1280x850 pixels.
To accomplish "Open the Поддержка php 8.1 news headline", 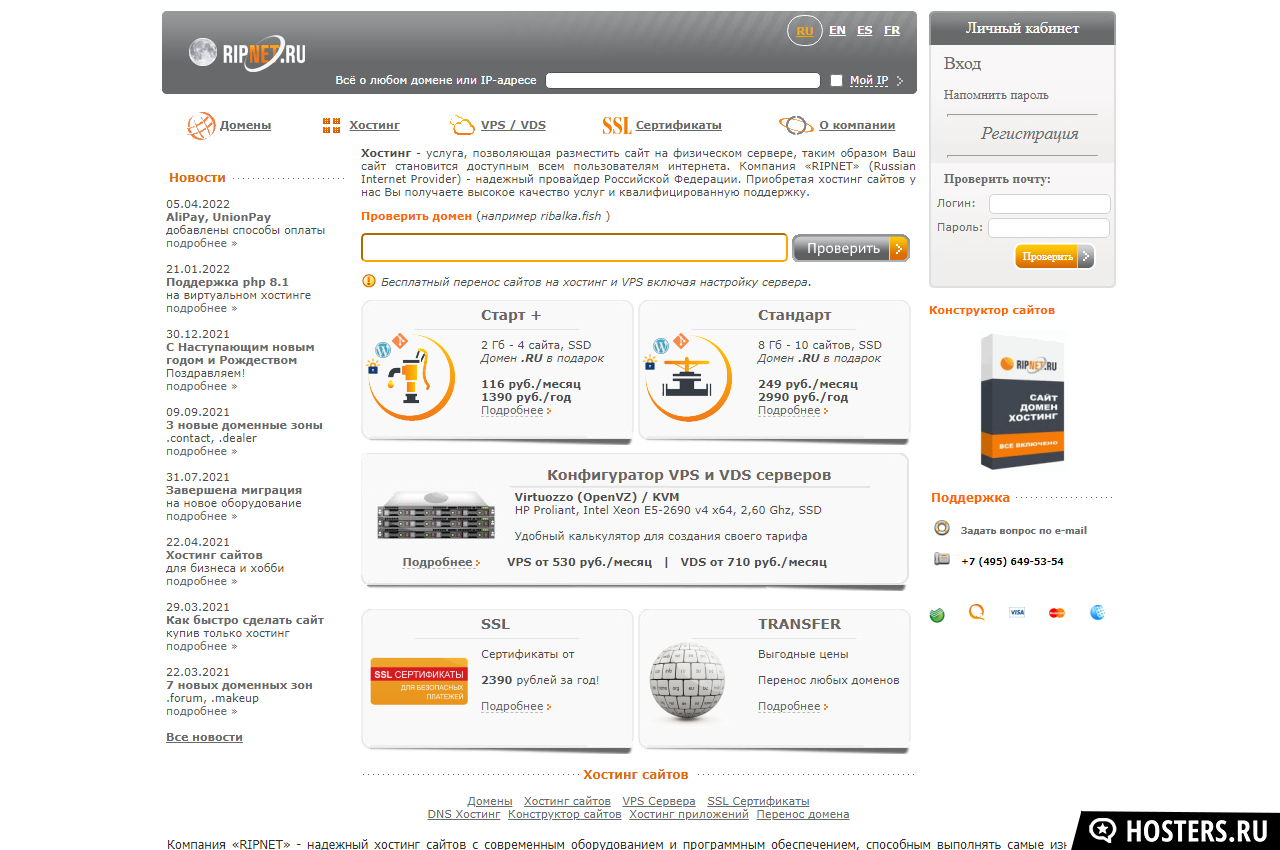I will (x=227, y=282).
